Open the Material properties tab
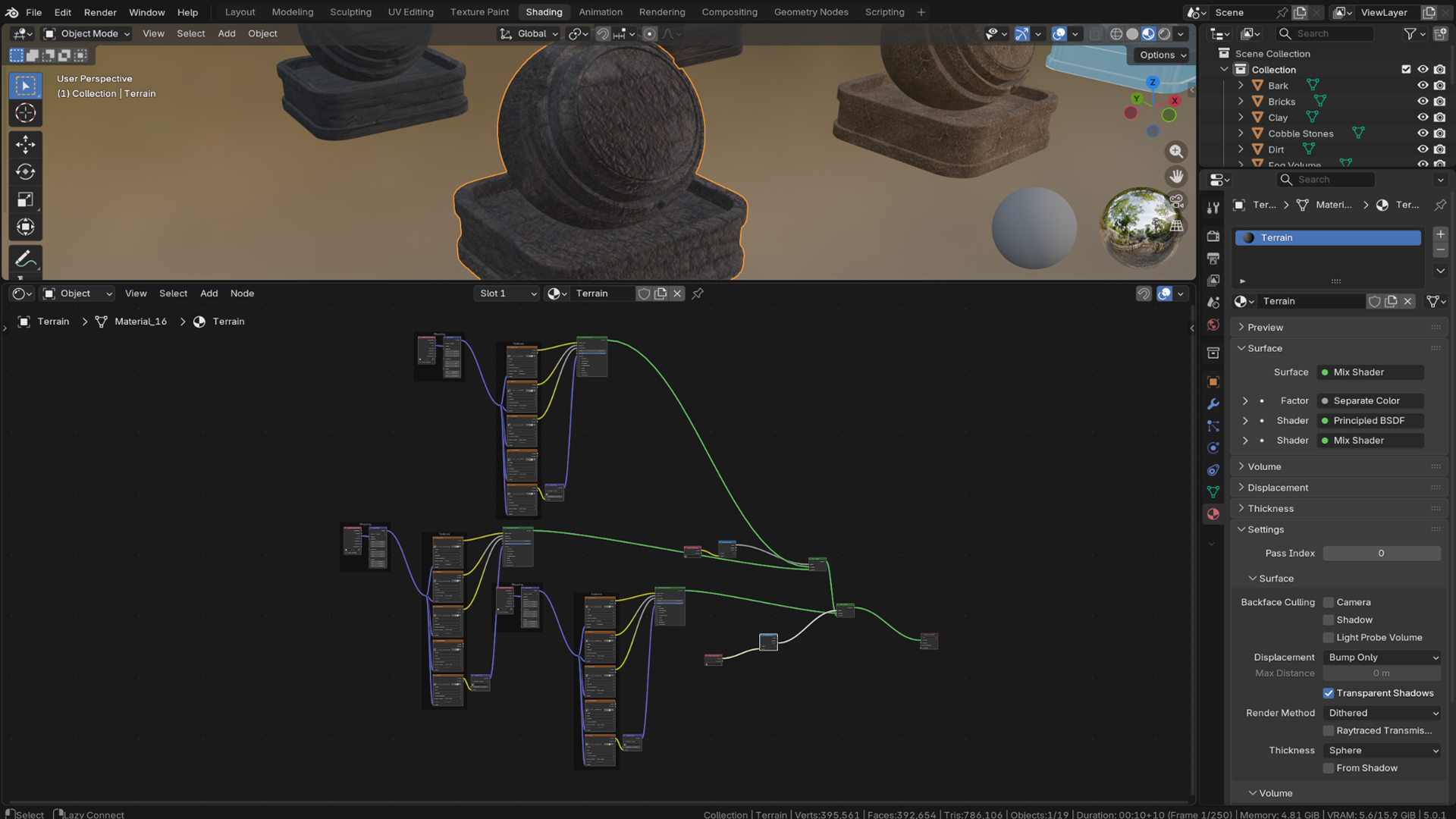 (x=1213, y=514)
